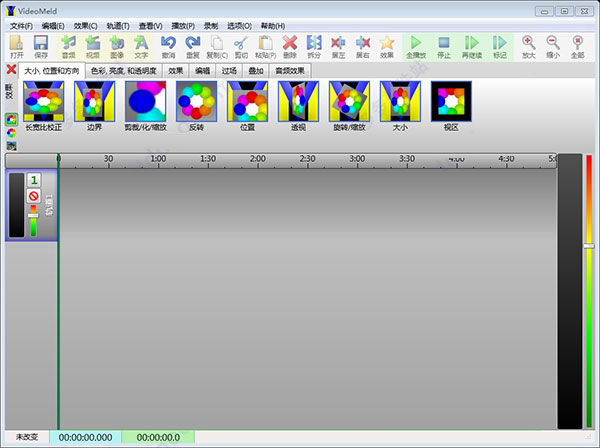The image size is (600, 448).
Task: Open the 查看(V) menu
Action: pos(150,26)
